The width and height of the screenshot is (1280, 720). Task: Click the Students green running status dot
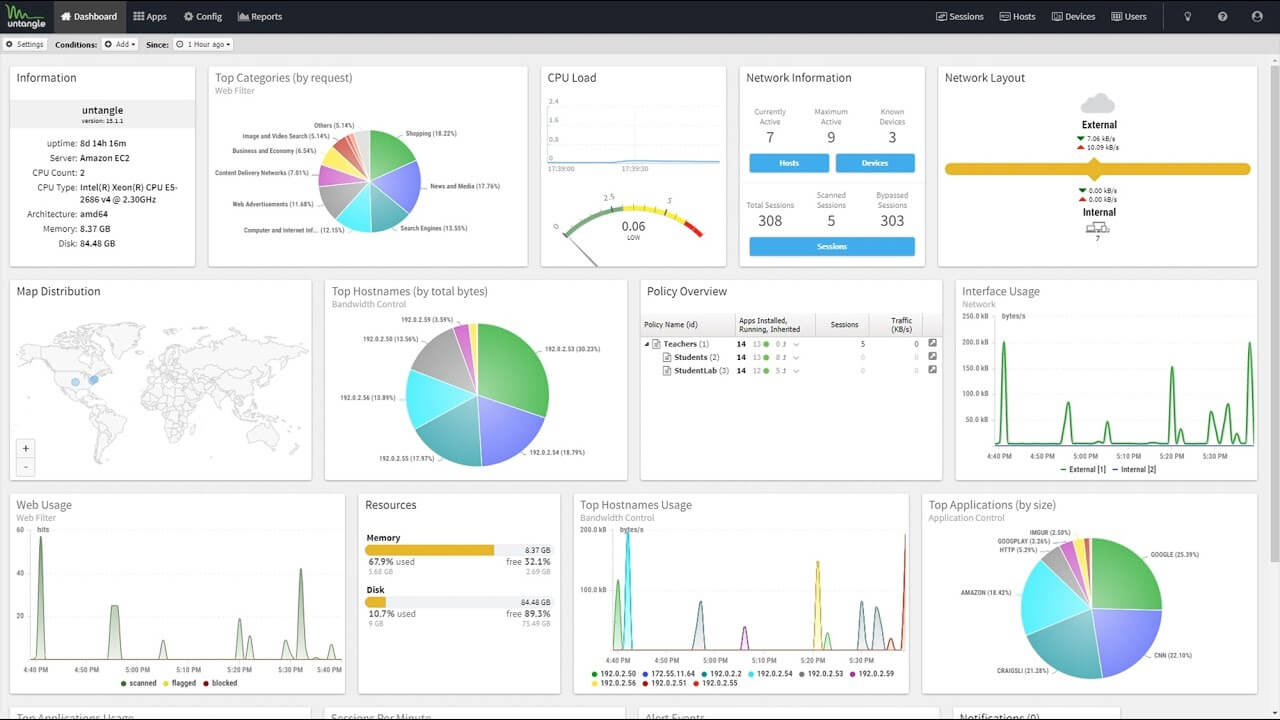coord(765,357)
